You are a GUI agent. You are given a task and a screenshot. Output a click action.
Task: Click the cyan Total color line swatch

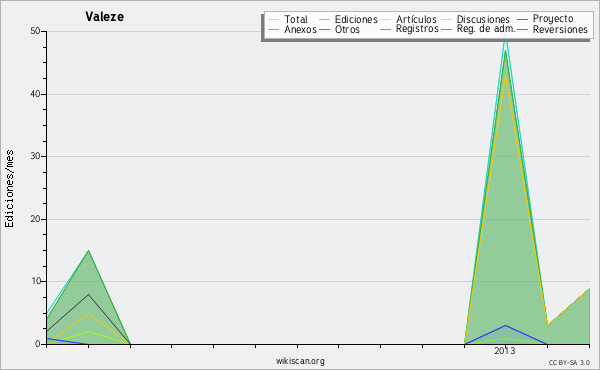point(274,20)
